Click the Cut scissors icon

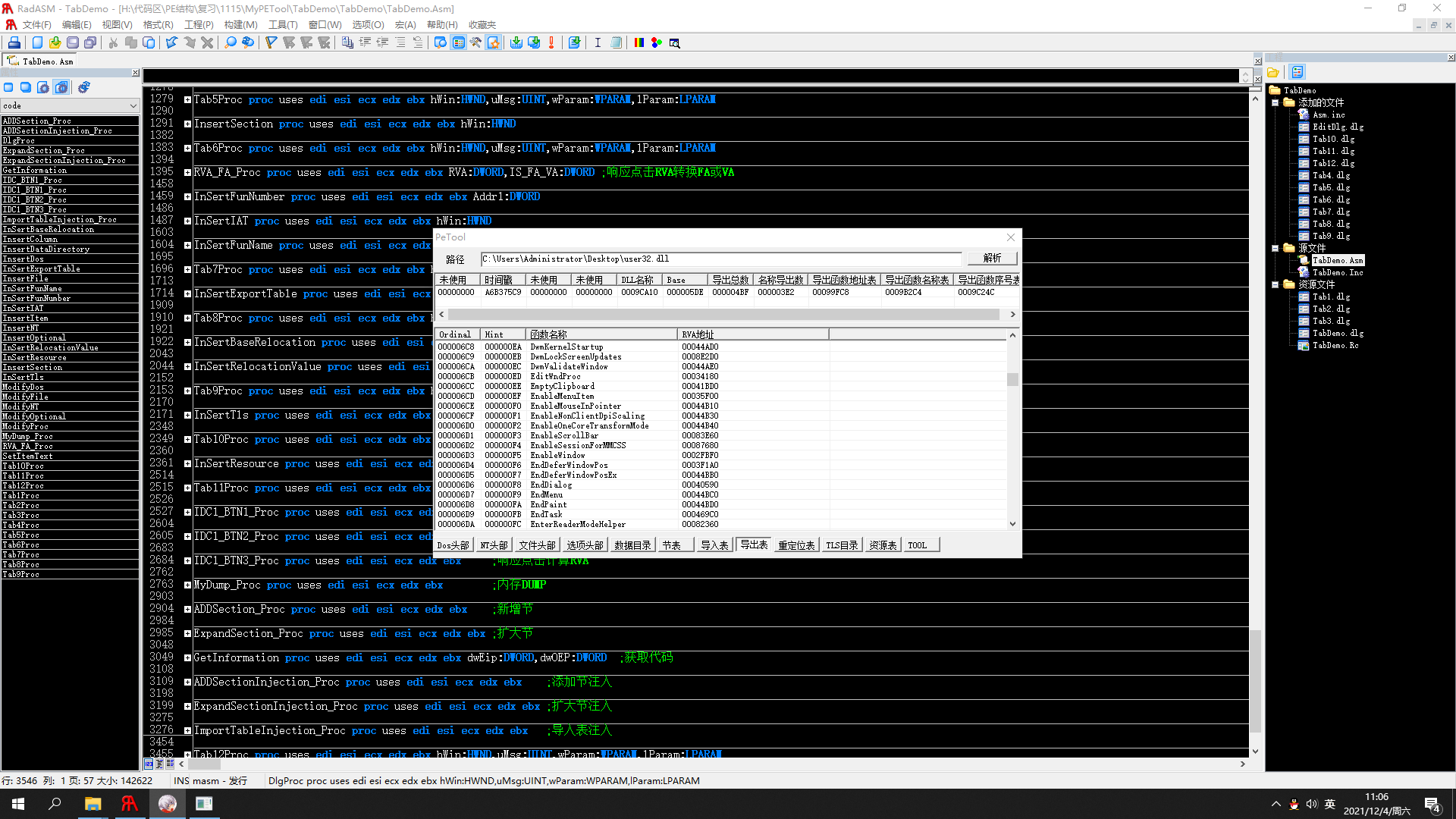[x=113, y=42]
